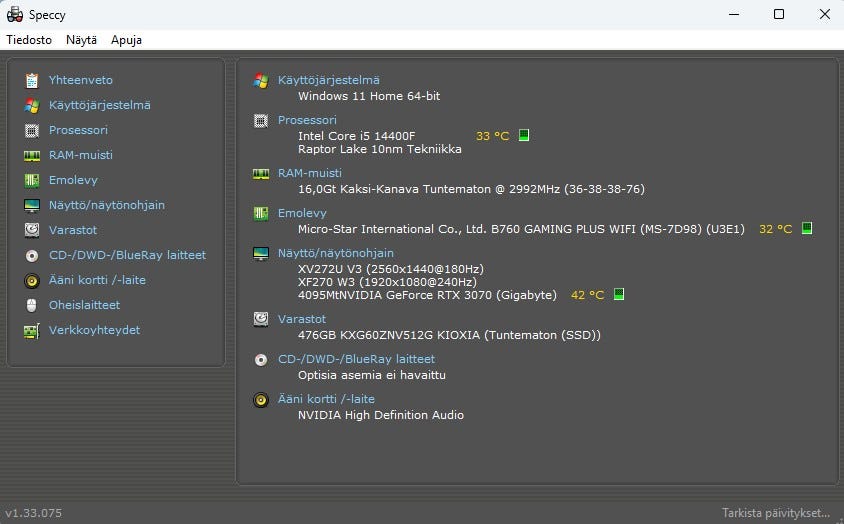Image resolution: width=844 pixels, height=524 pixels.
Task: Click motherboard temperature indicator beside 32 °C
Action: tap(807, 228)
